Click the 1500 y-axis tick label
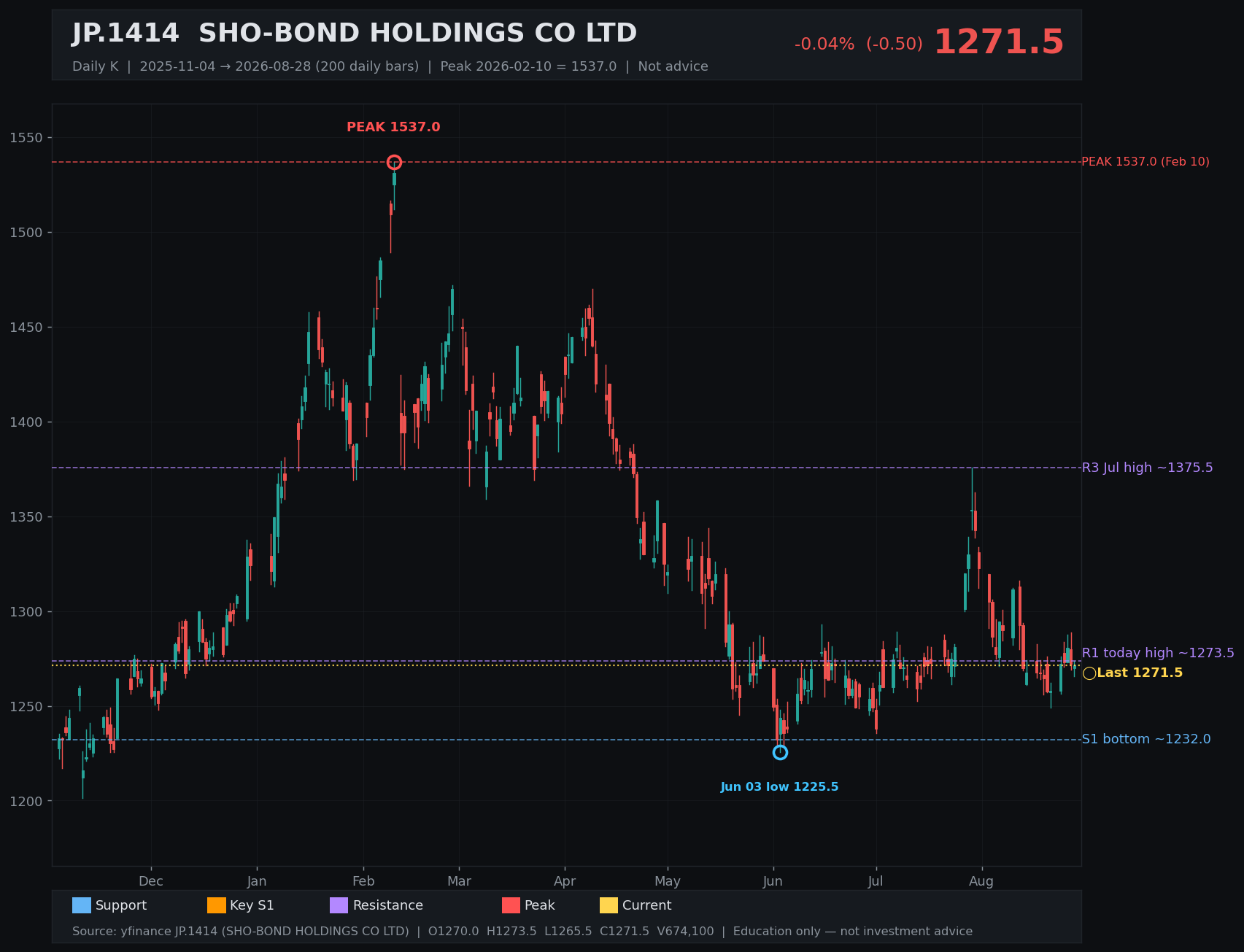Image resolution: width=1244 pixels, height=952 pixels. (26, 233)
